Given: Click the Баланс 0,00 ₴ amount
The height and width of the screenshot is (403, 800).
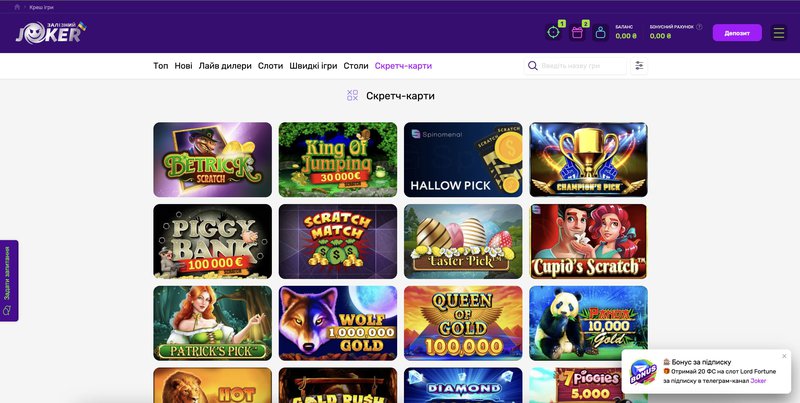Looking at the screenshot, I should click(626, 36).
